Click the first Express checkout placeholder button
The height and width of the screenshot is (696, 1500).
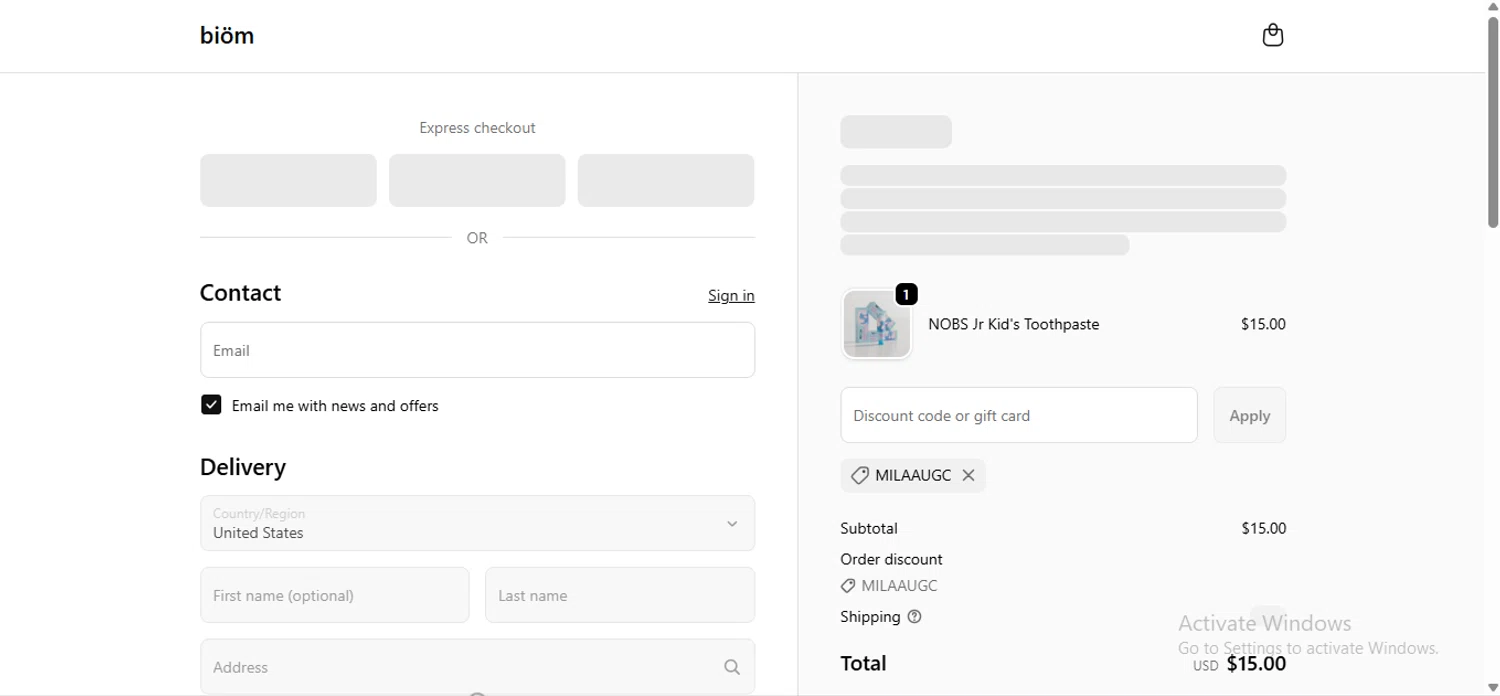click(x=288, y=180)
